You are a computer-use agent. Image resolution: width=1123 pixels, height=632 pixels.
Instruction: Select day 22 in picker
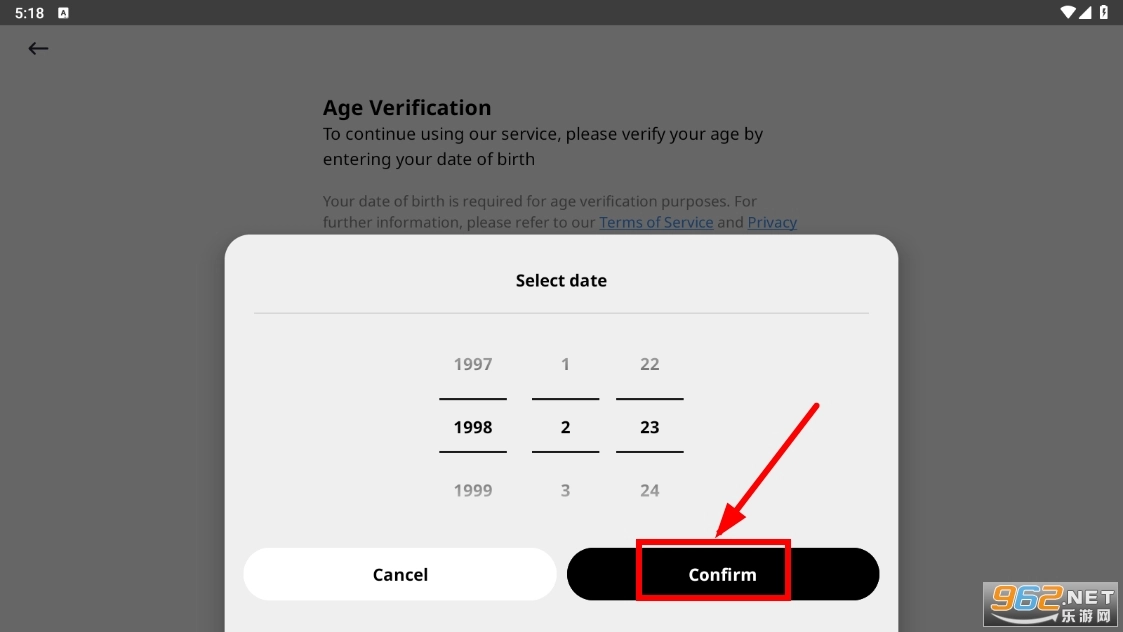pos(650,364)
